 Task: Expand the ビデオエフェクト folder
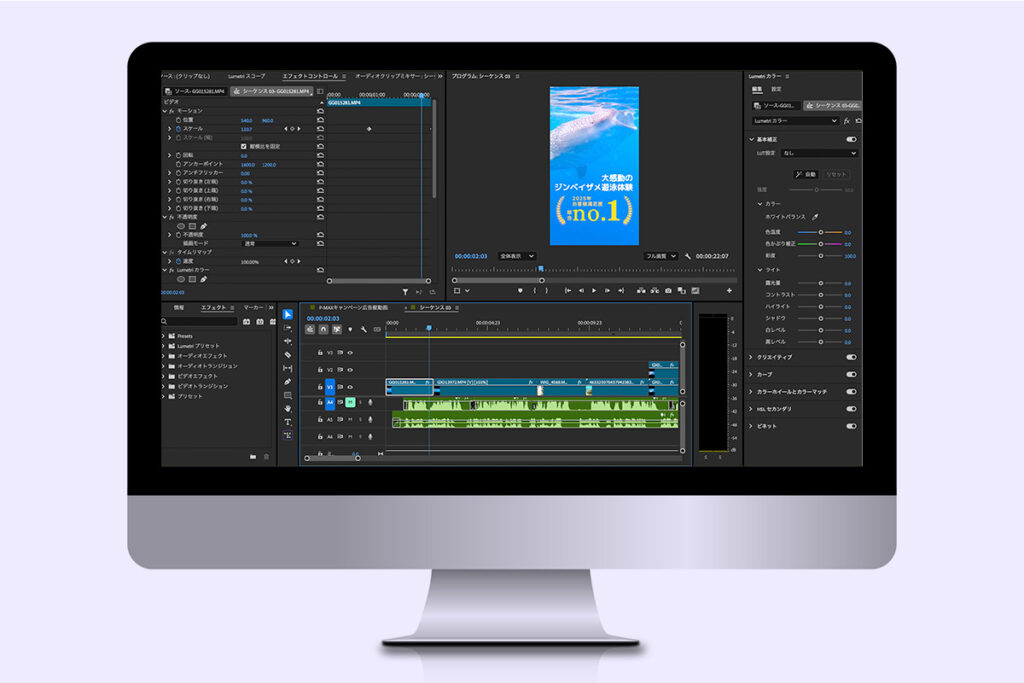tap(165, 376)
